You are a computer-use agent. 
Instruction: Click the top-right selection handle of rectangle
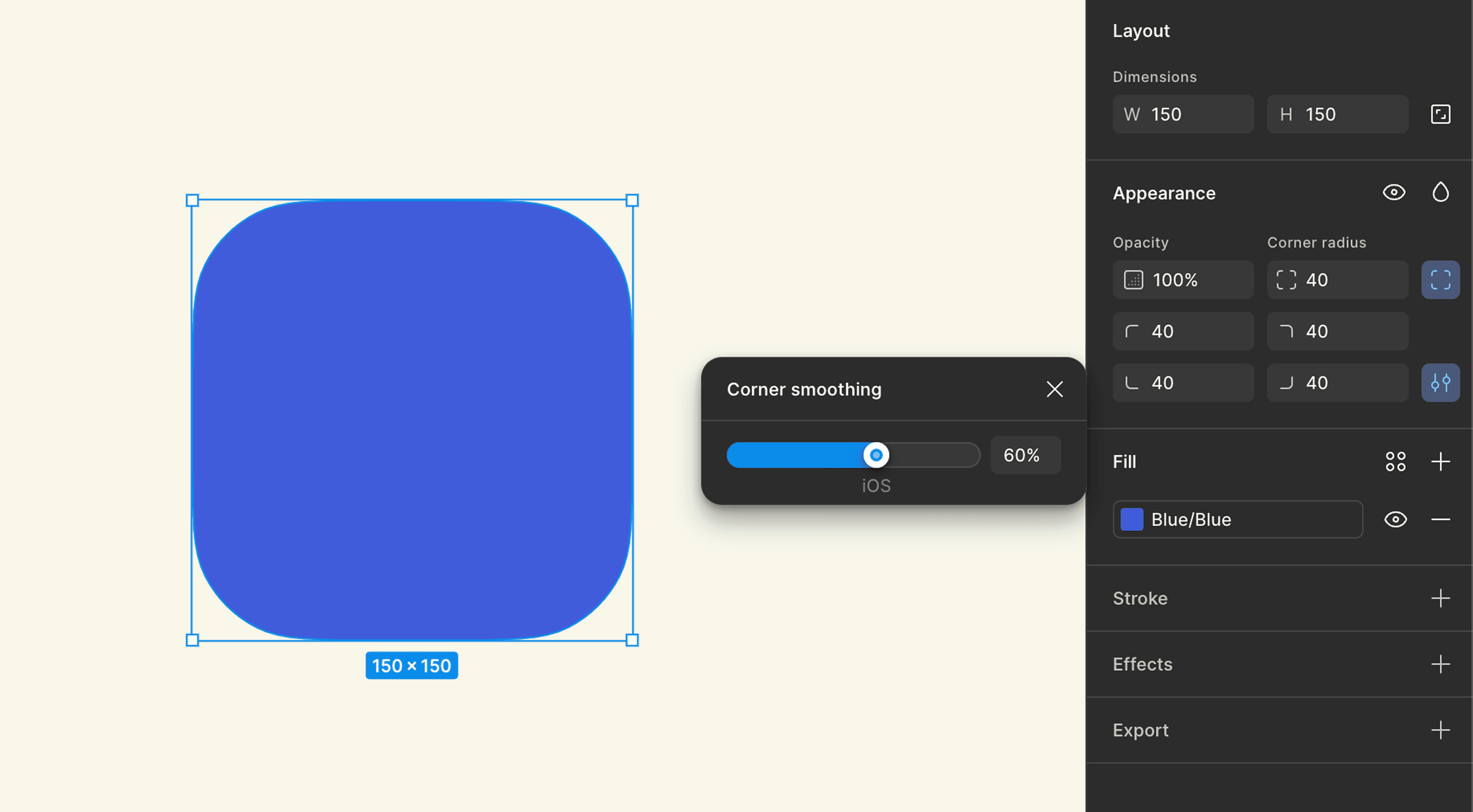click(x=632, y=200)
